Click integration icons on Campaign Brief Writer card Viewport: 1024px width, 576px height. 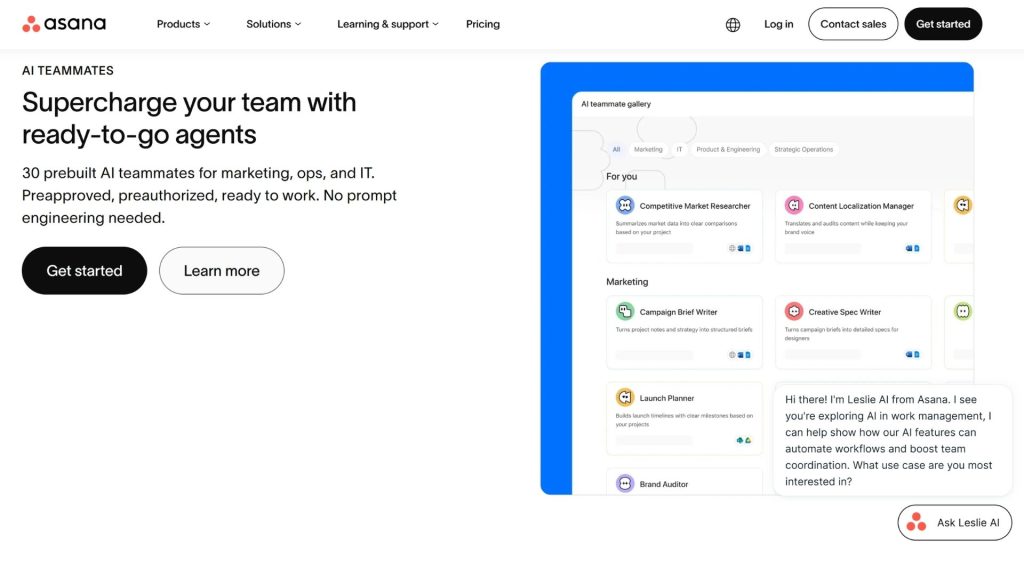(x=740, y=355)
